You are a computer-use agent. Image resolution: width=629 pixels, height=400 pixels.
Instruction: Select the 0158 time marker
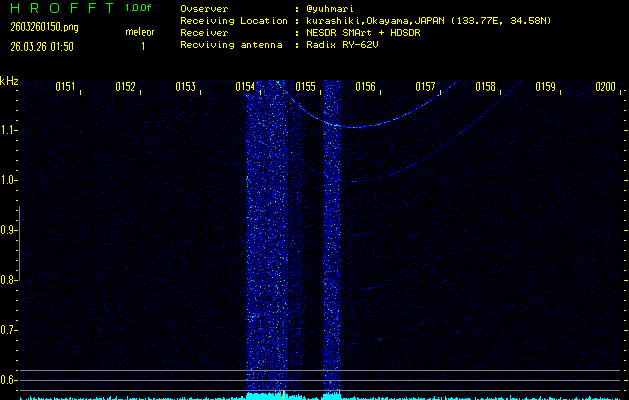[x=485, y=87]
